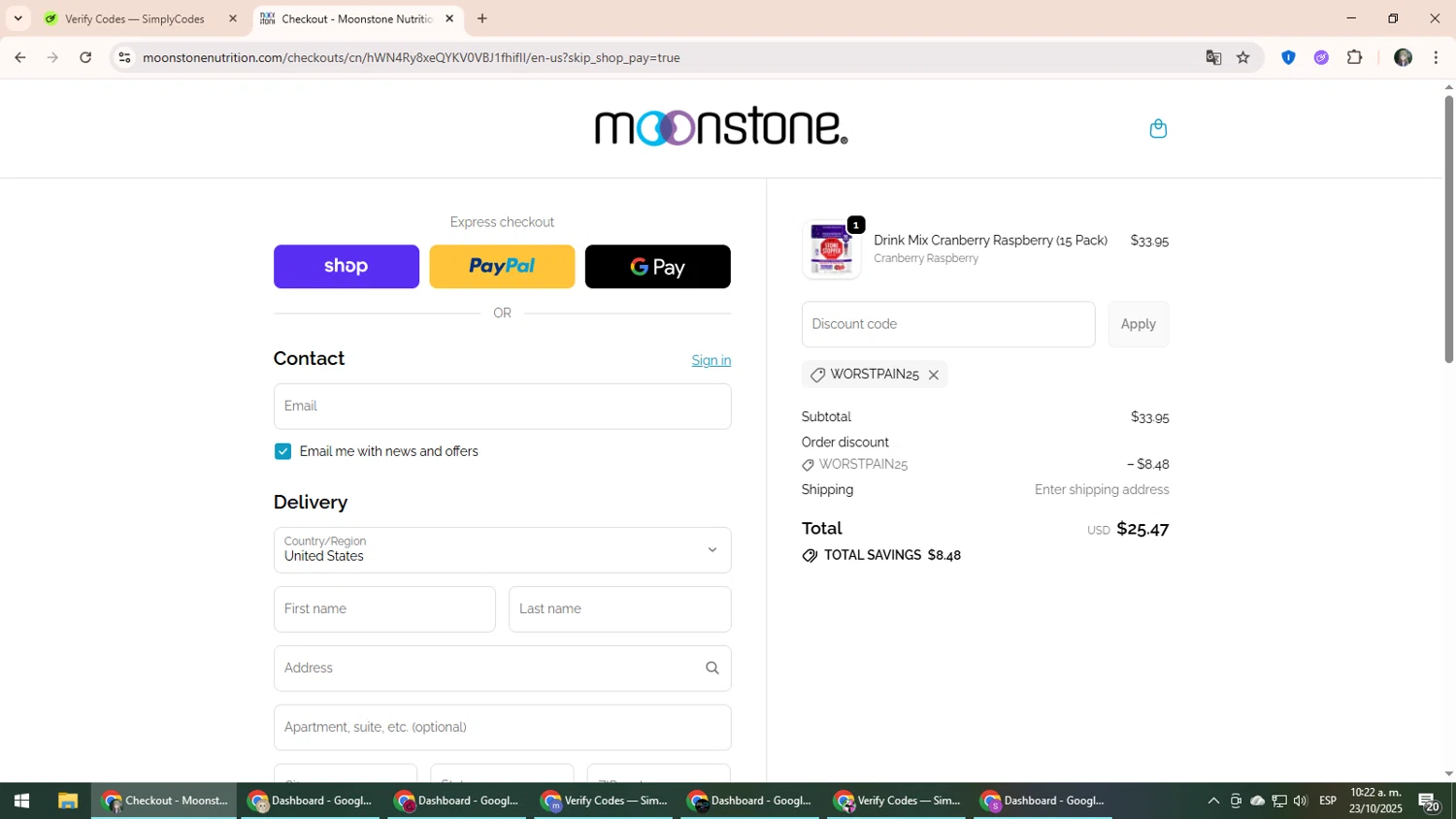The width and height of the screenshot is (1456, 819).
Task: Show hidden system tray icons
Action: (1213, 801)
